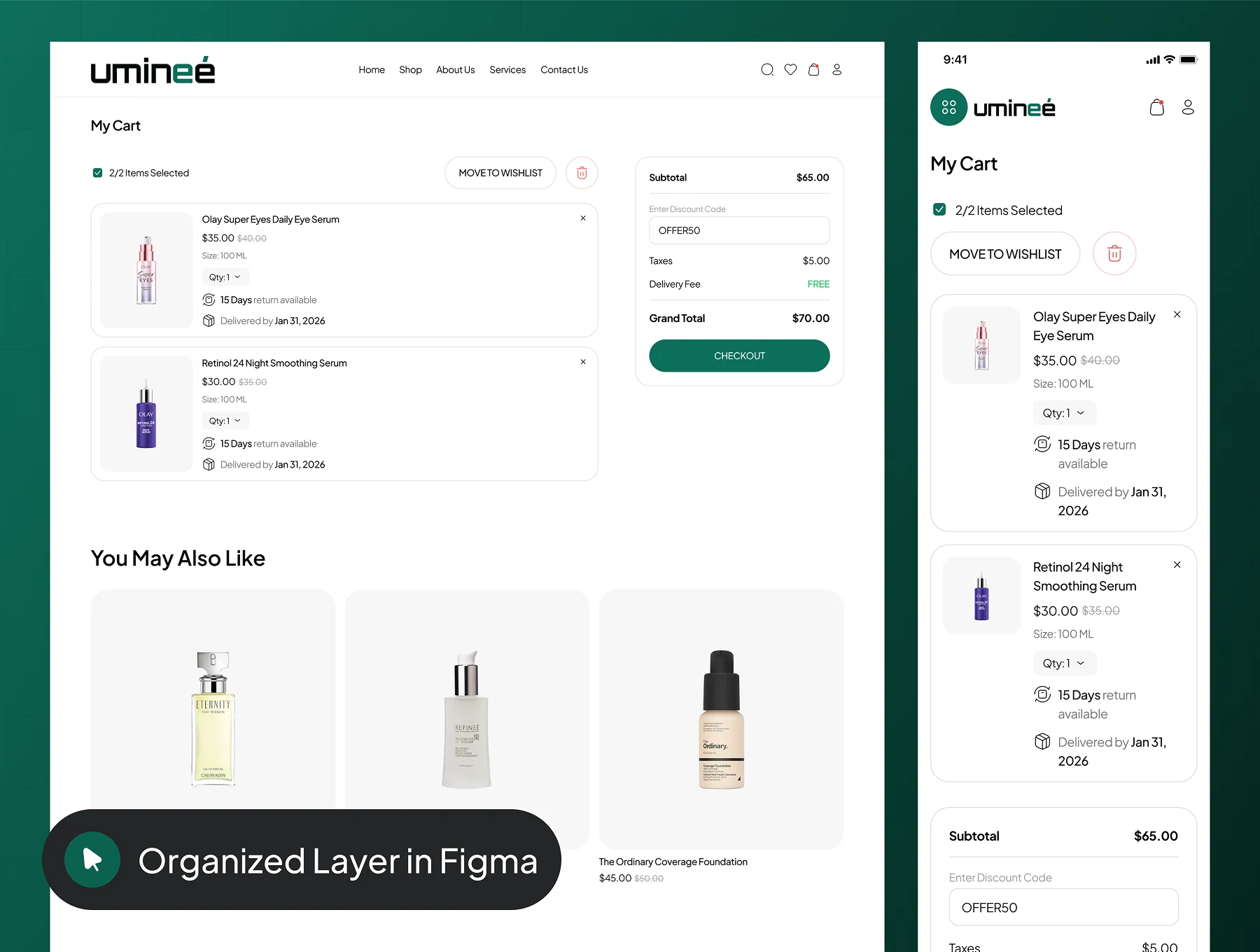Click the CHECKOUT button
Viewport: 1260px width, 952px height.
tap(739, 356)
